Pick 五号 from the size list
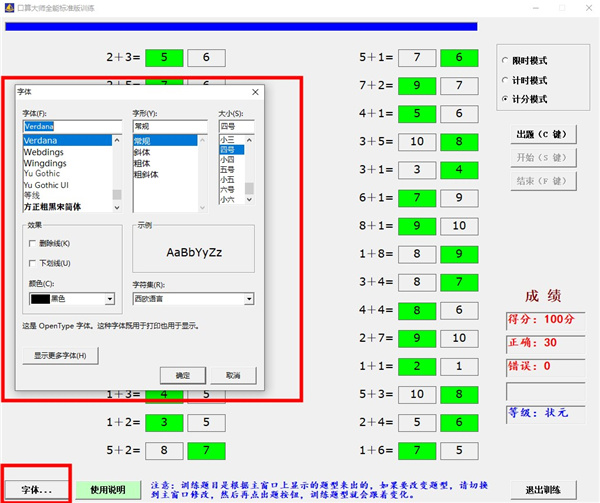 pyautogui.click(x=228, y=170)
